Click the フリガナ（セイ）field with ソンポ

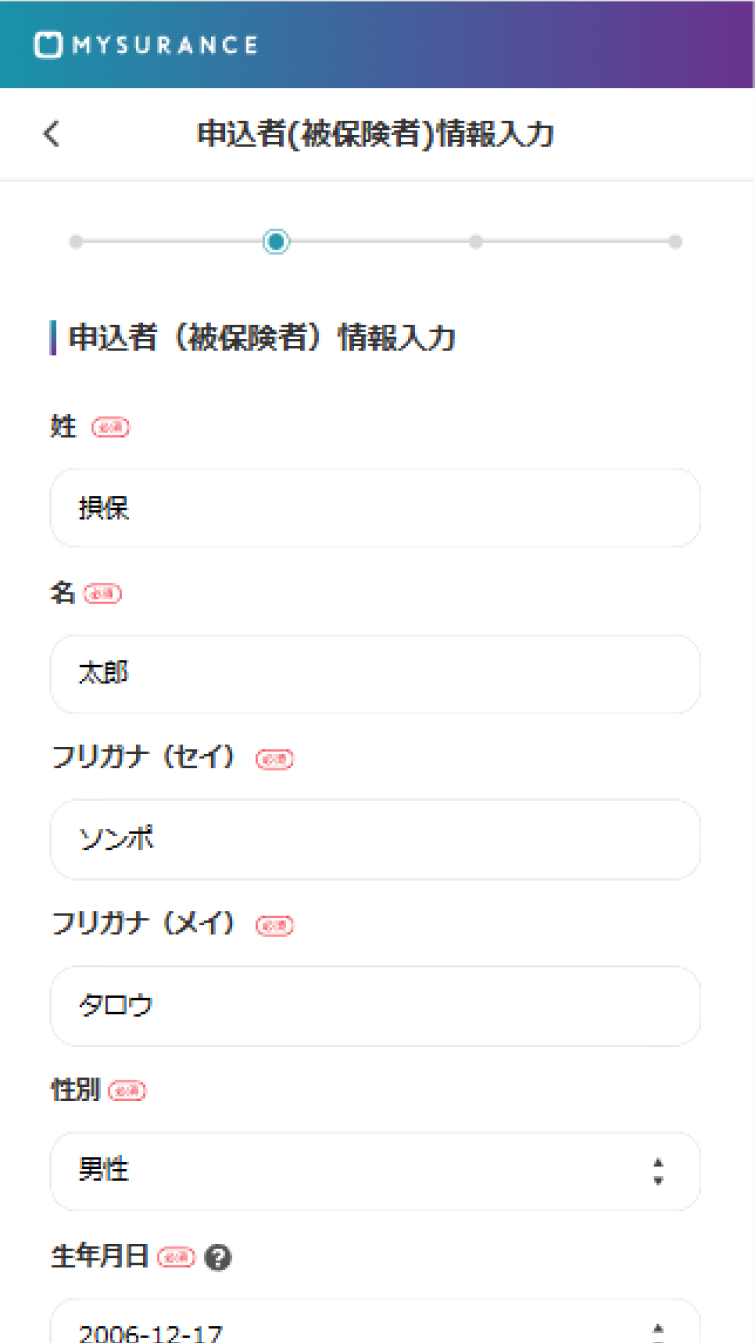click(x=375, y=840)
